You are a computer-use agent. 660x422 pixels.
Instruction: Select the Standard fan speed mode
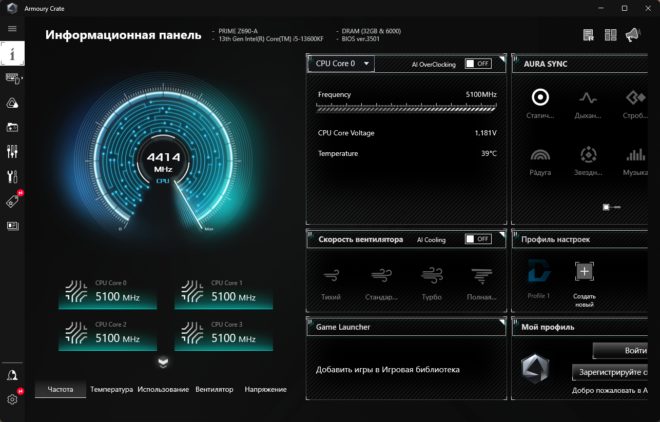tap(381, 283)
